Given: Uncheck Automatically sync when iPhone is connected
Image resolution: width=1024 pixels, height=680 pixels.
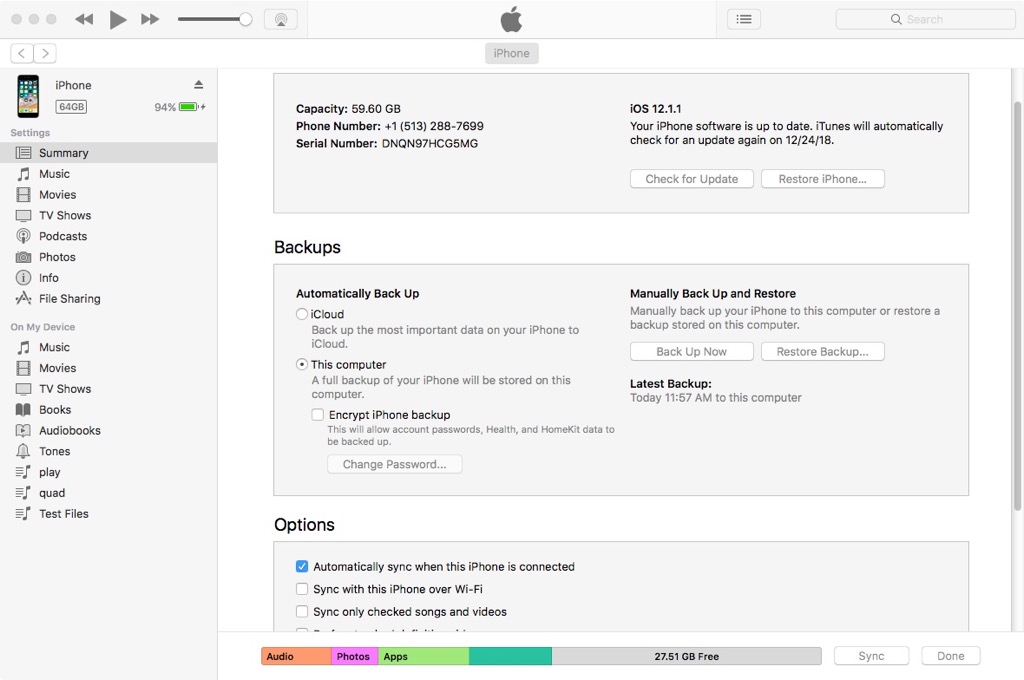Looking at the screenshot, I should (x=302, y=566).
